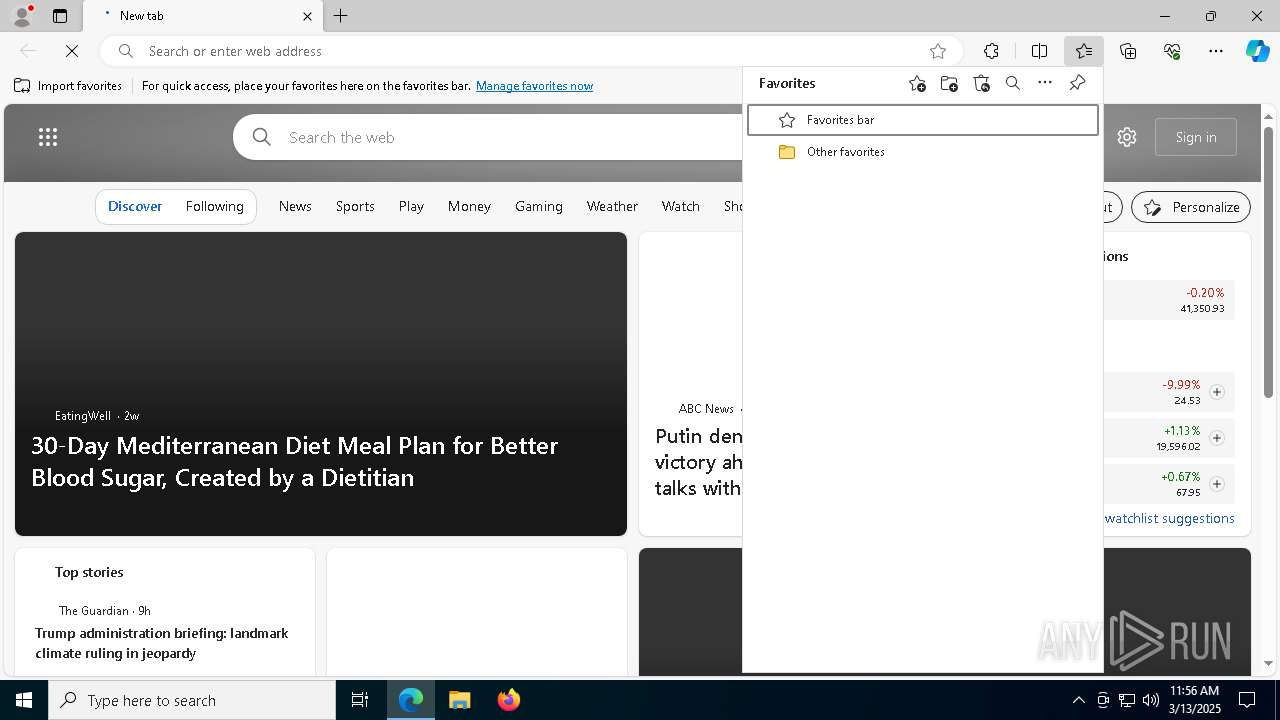Click star icon in address bar
1280x720 pixels.
[938, 51]
